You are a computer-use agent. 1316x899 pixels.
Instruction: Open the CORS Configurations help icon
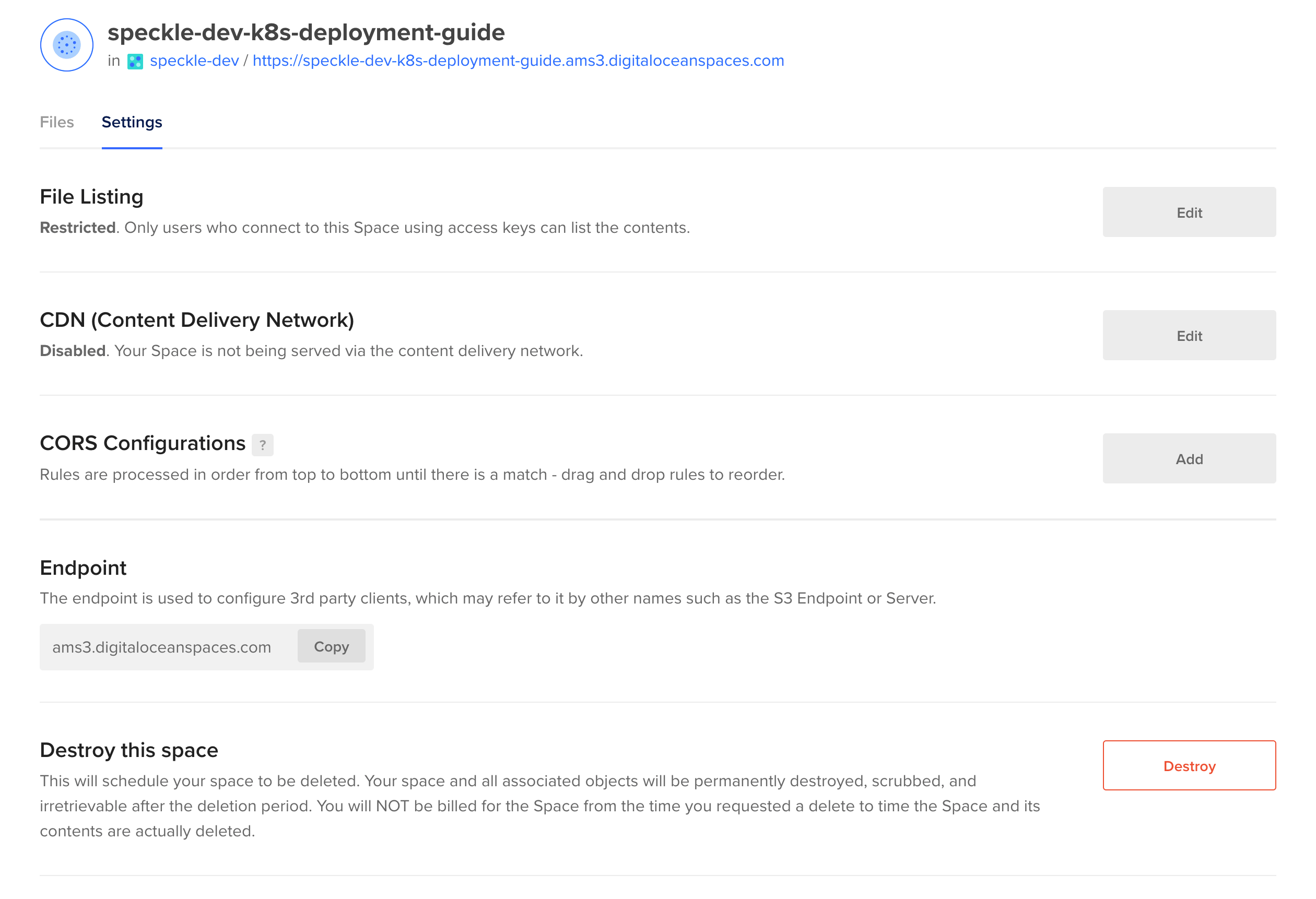click(x=262, y=445)
